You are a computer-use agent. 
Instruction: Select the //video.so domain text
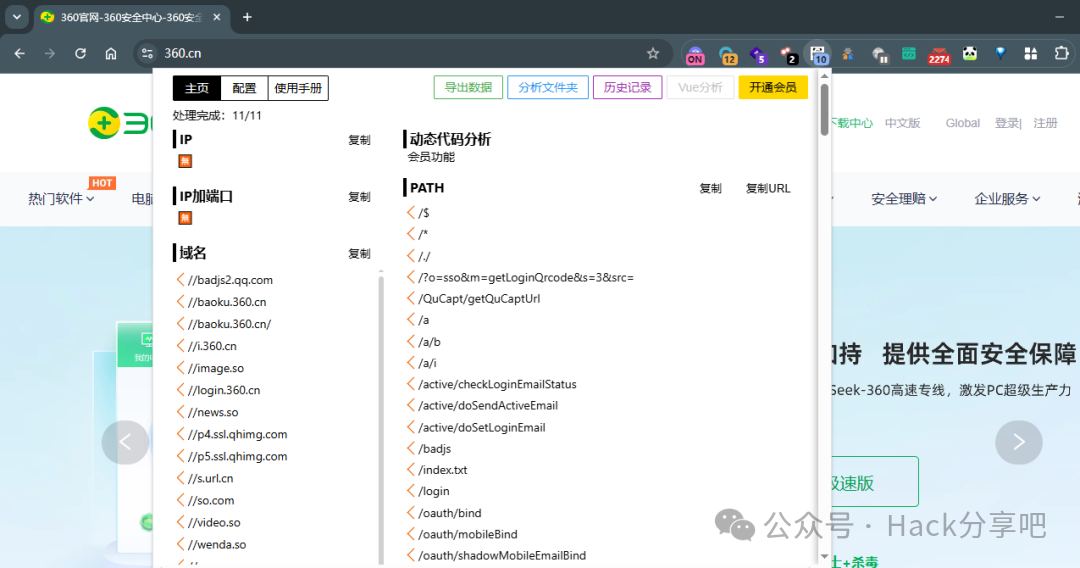click(214, 523)
